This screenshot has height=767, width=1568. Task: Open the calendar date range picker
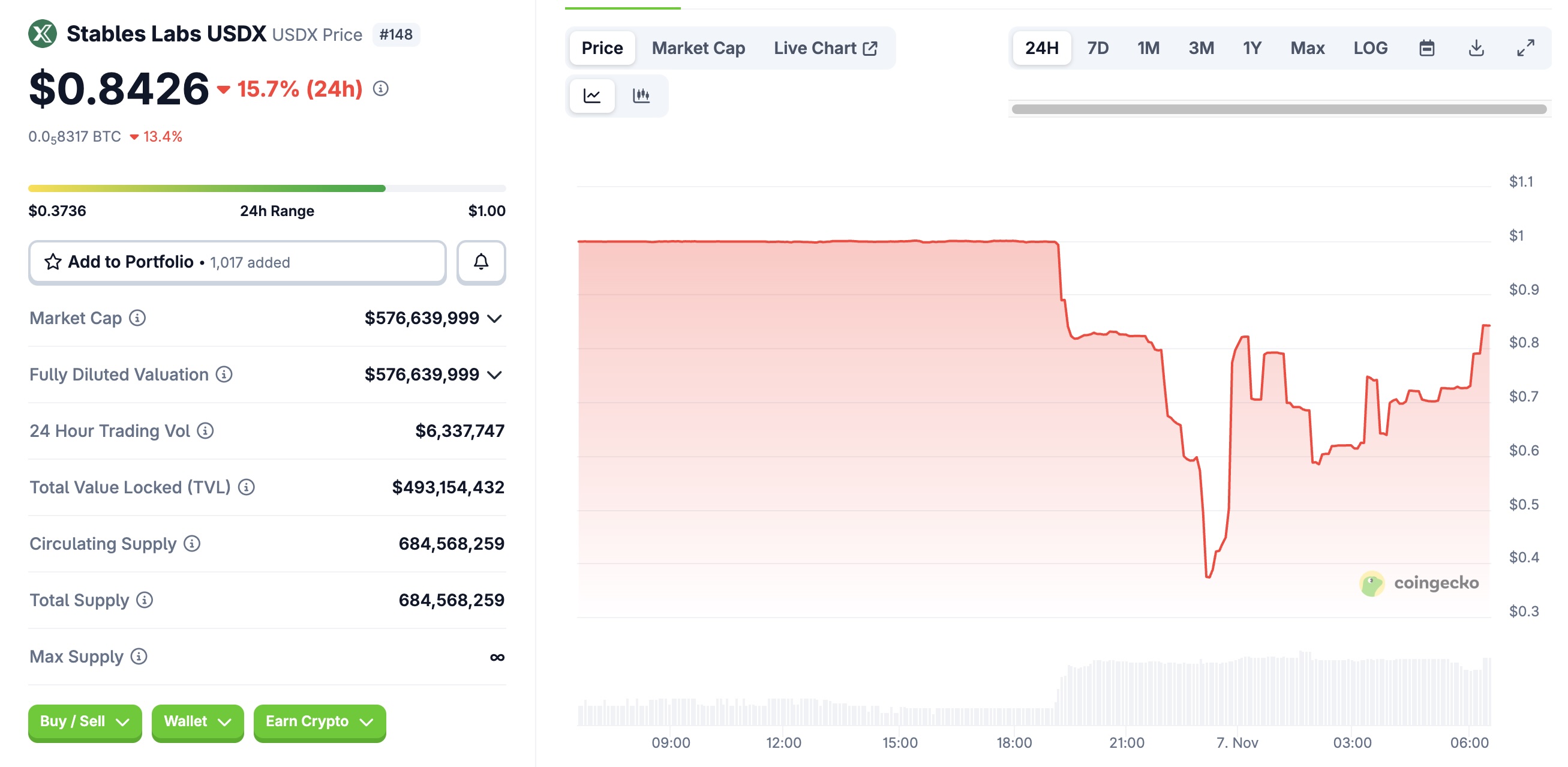pos(1426,47)
